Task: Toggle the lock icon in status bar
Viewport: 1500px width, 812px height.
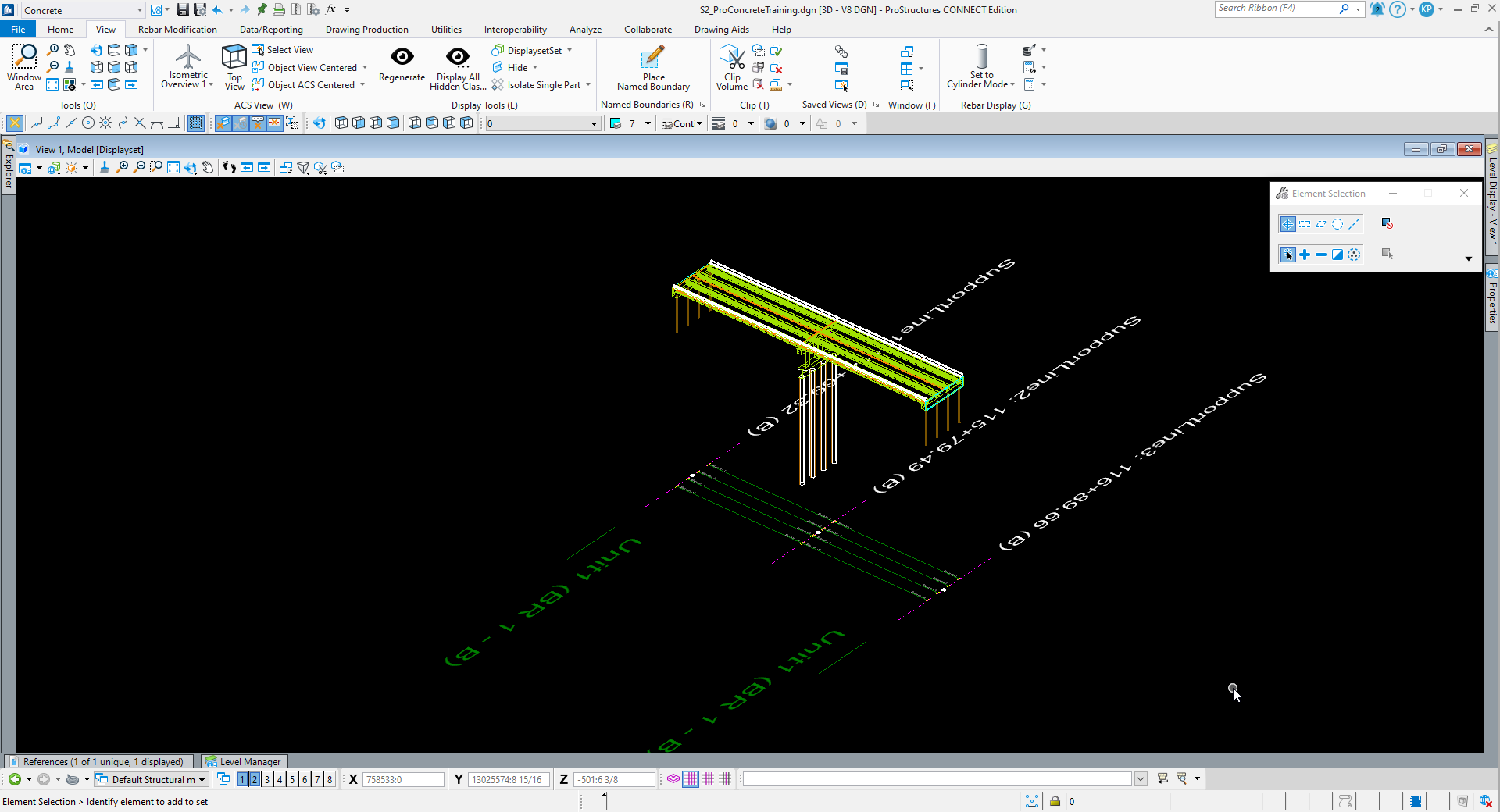Action: pos(1055,801)
